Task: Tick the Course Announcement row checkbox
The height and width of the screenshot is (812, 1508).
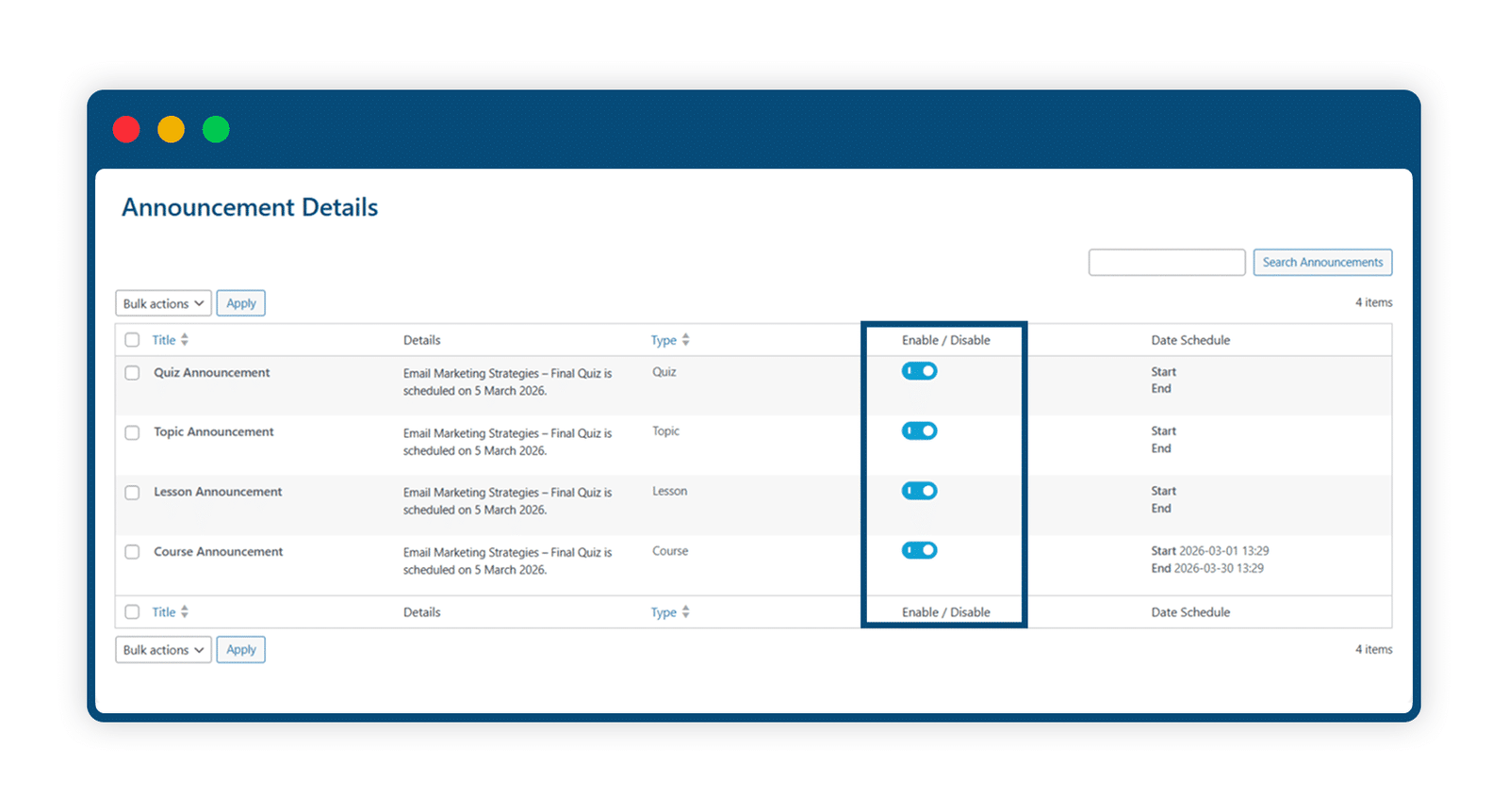Action: pyautogui.click(x=132, y=552)
